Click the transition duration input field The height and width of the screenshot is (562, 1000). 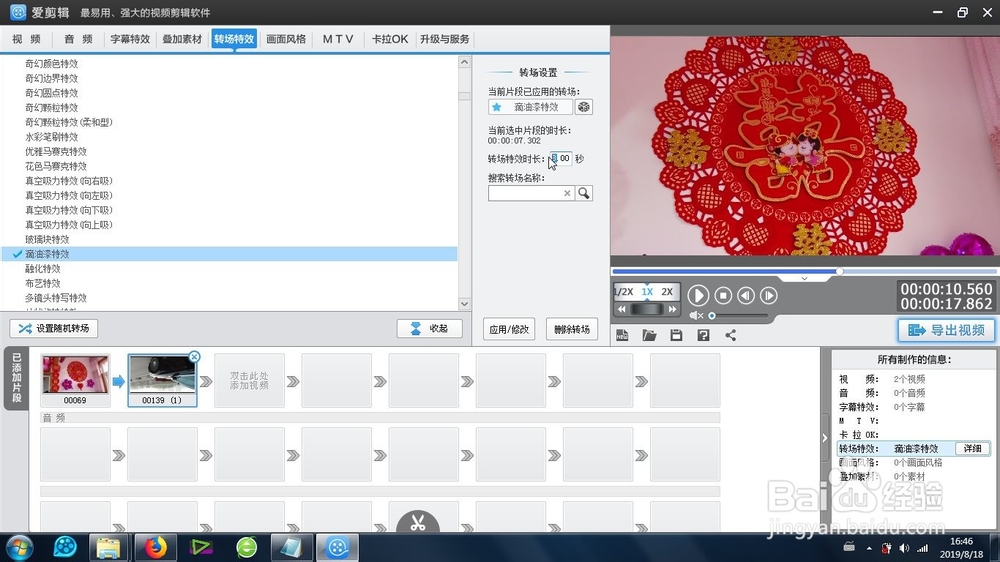coord(561,158)
